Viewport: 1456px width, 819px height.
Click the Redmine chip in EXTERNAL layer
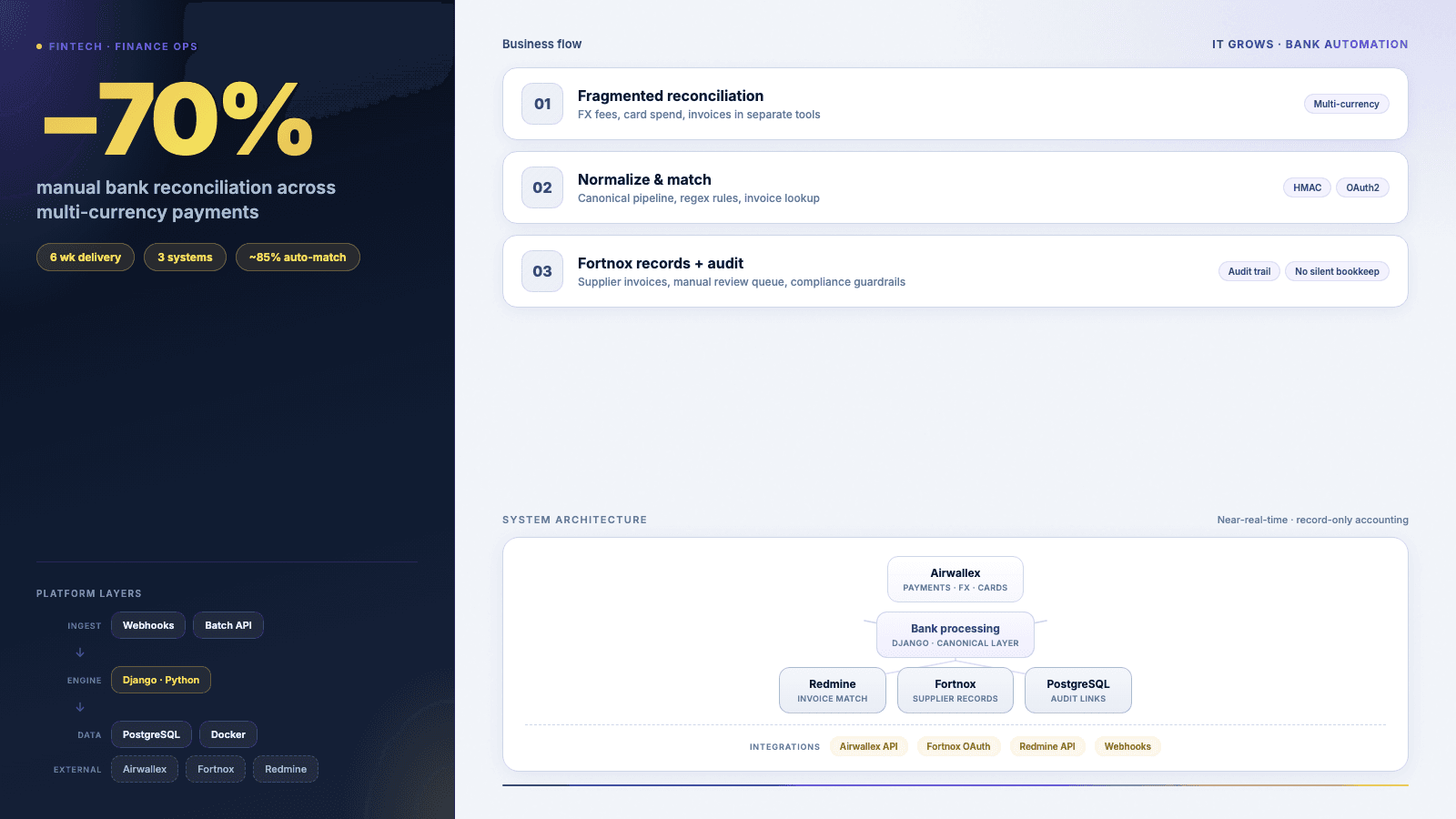(x=286, y=769)
